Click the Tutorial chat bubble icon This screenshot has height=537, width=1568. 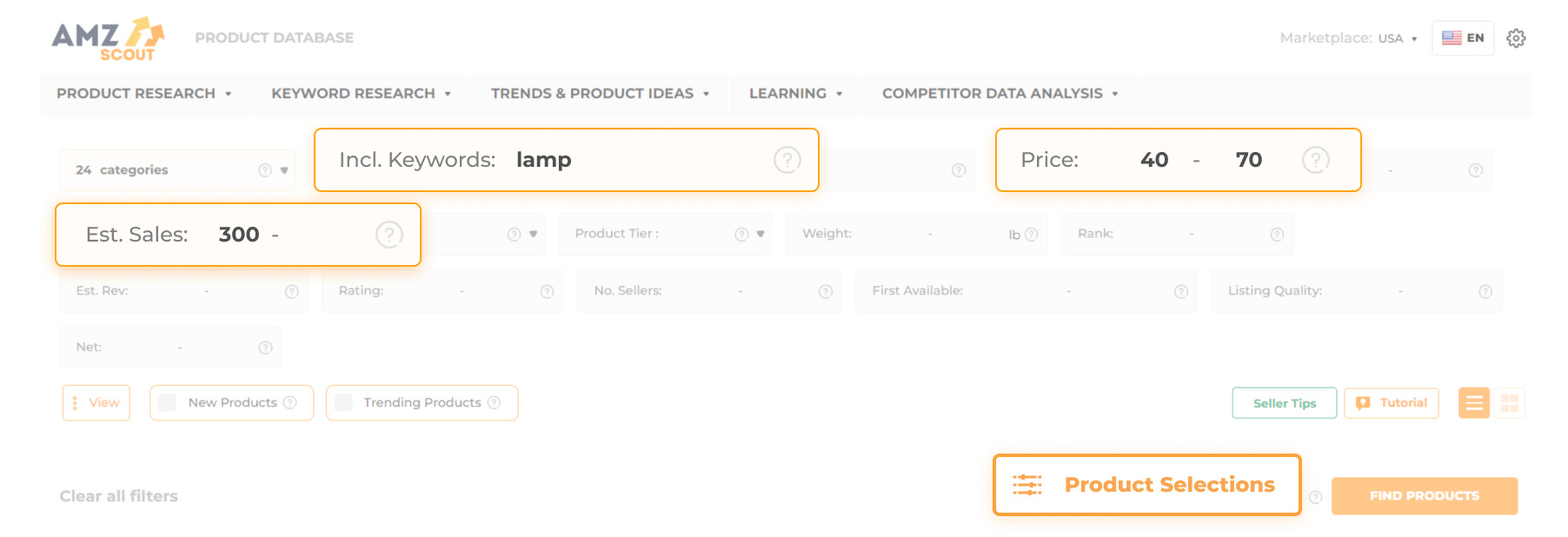tap(1362, 402)
